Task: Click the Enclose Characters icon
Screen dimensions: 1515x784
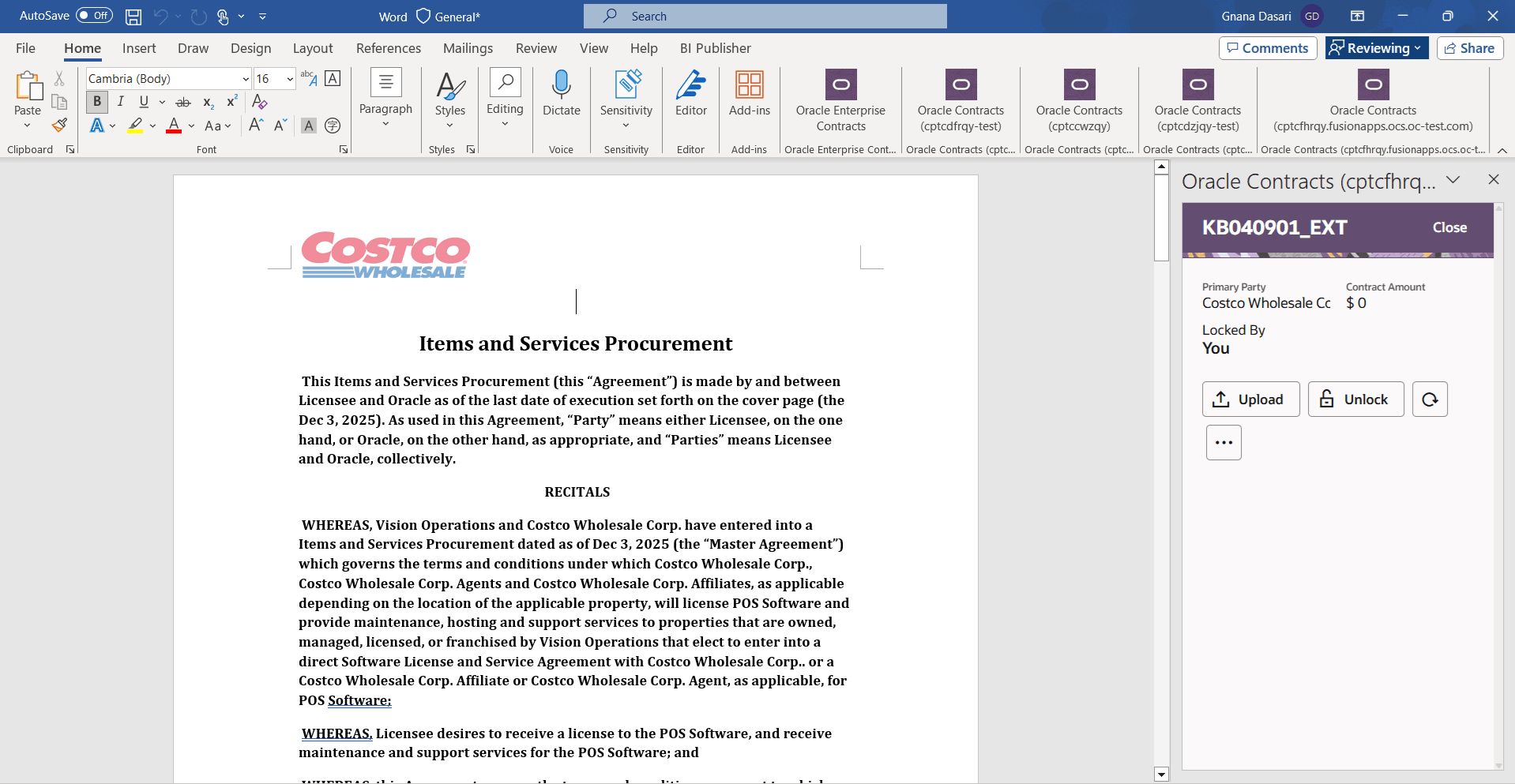Action: (333, 126)
